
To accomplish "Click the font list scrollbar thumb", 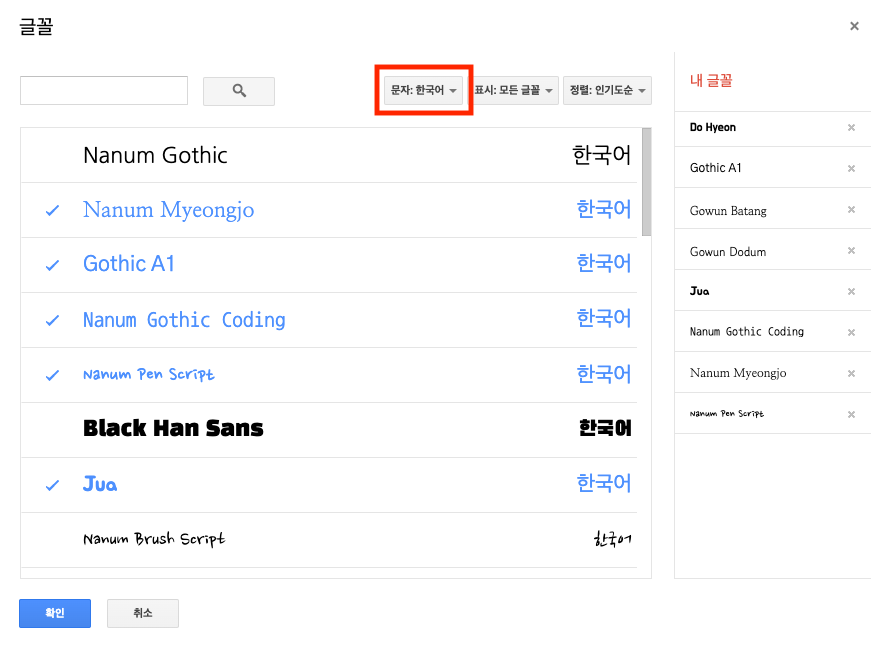I will [647, 182].
